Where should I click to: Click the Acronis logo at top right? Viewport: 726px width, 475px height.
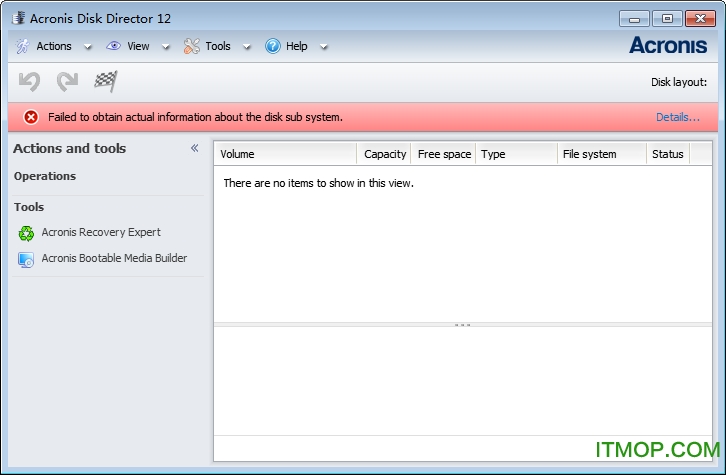(668, 45)
